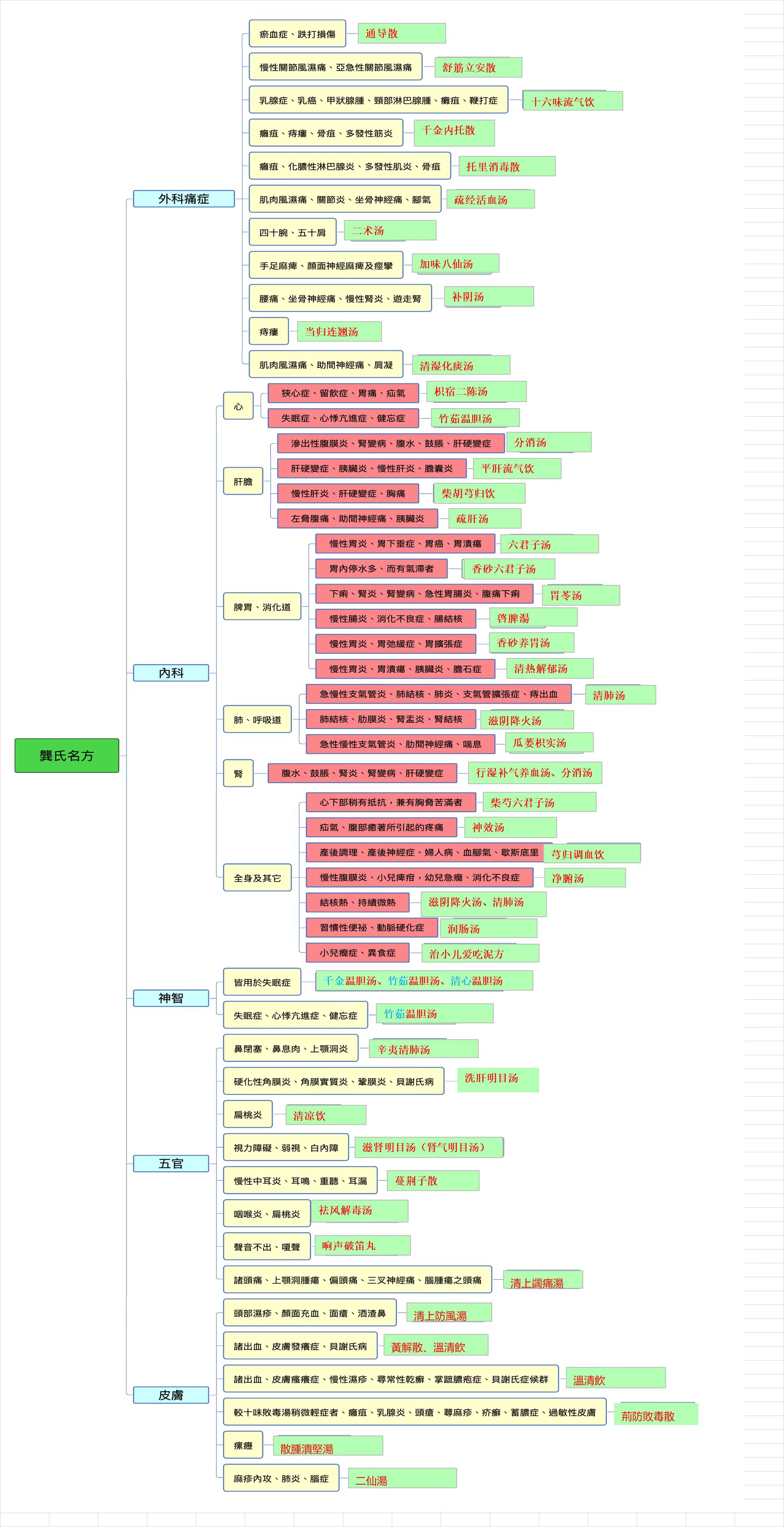Click the 肺結核、肋膜炎、腎盂炎、腎結核 node

391,719
